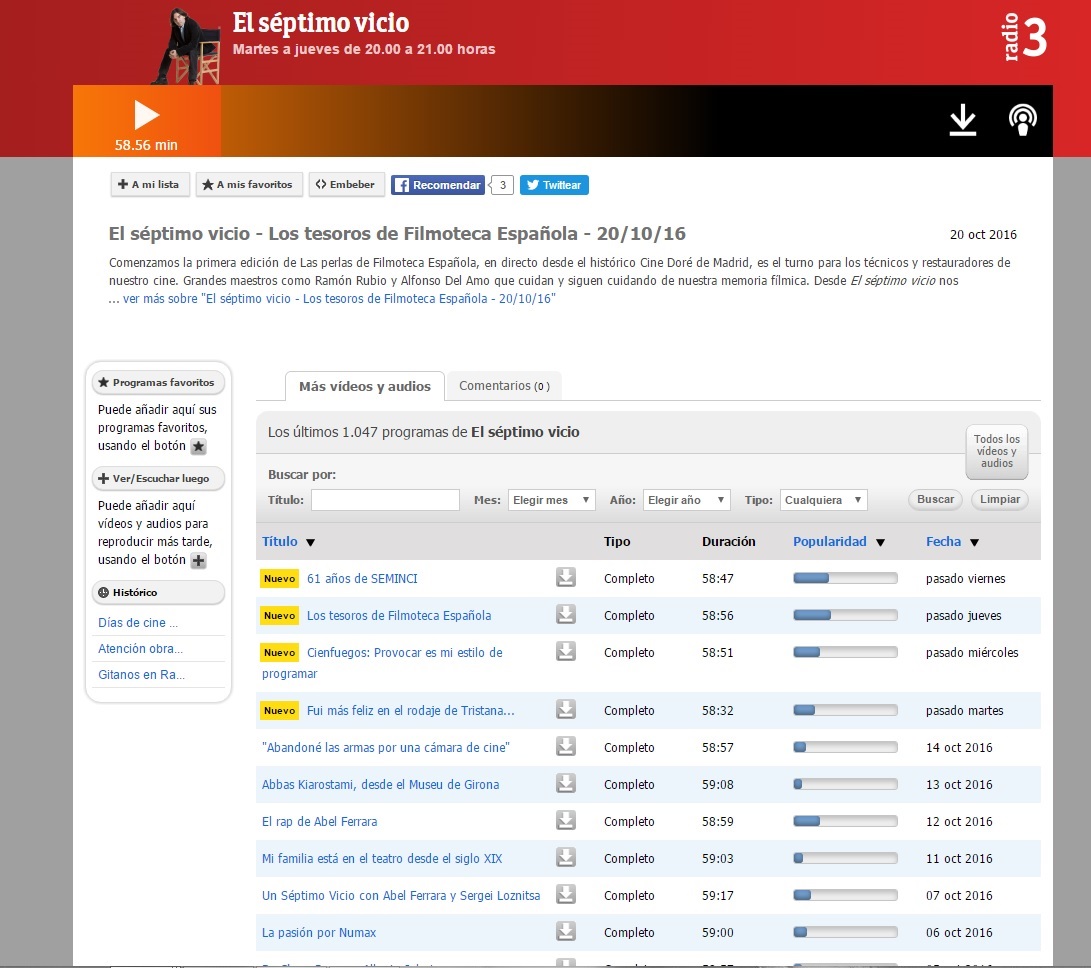Click the Nuevo badge on SEMINCI row
This screenshot has width=1091, height=968.
tap(280, 578)
